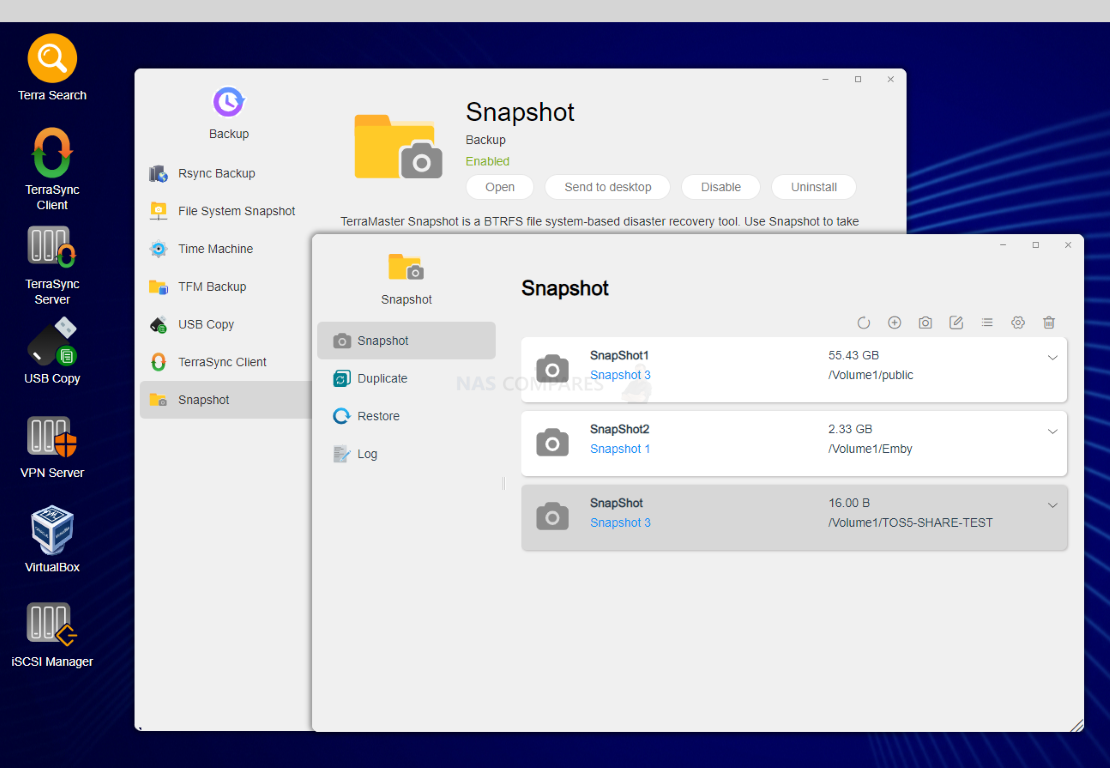
Task: Select TFM Backup in Backup list
Action: click(225, 287)
